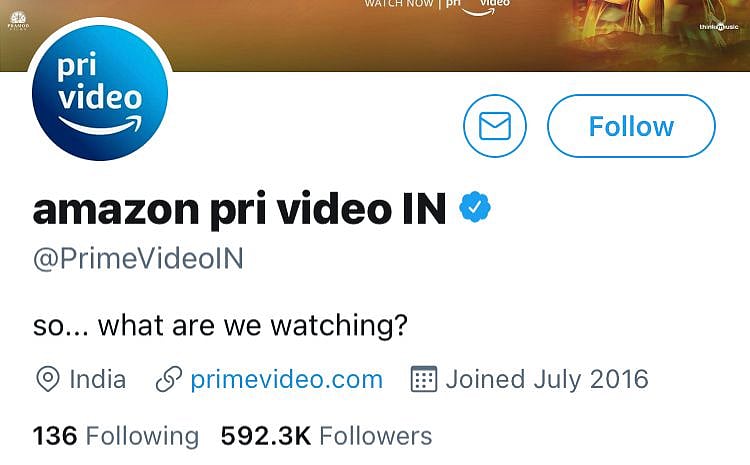Click the India location text
This screenshot has width=750, height=465.
98,379
